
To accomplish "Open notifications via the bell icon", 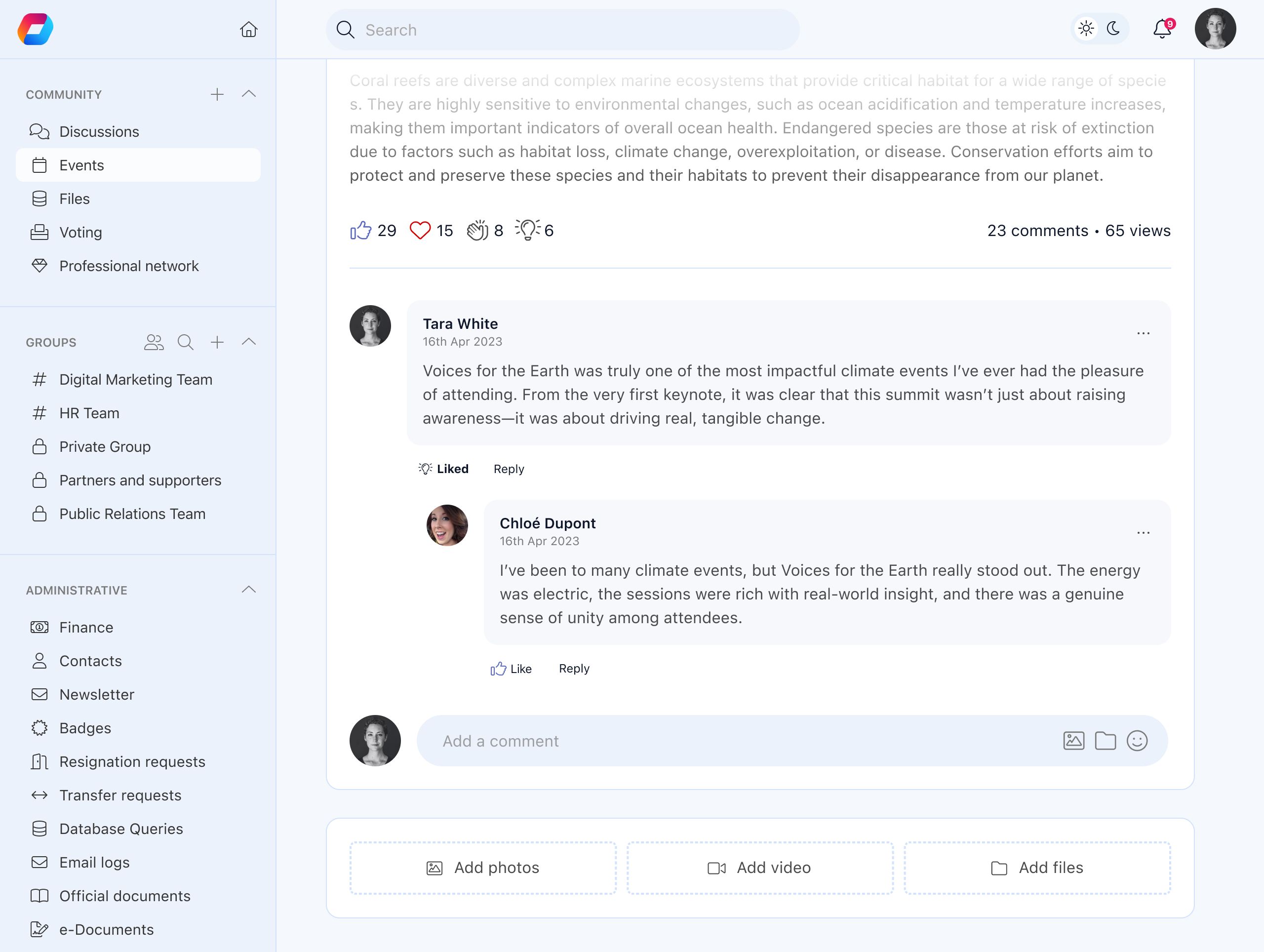I will pyautogui.click(x=1162, y=29).
